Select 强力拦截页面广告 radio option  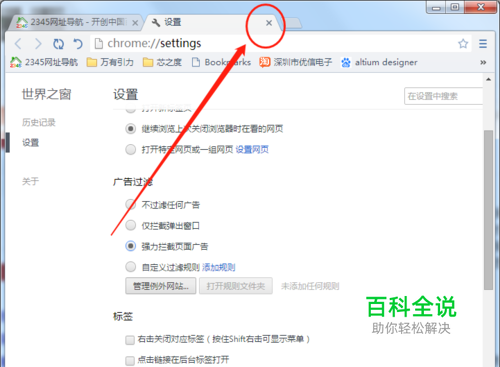[x=131, y=246]
